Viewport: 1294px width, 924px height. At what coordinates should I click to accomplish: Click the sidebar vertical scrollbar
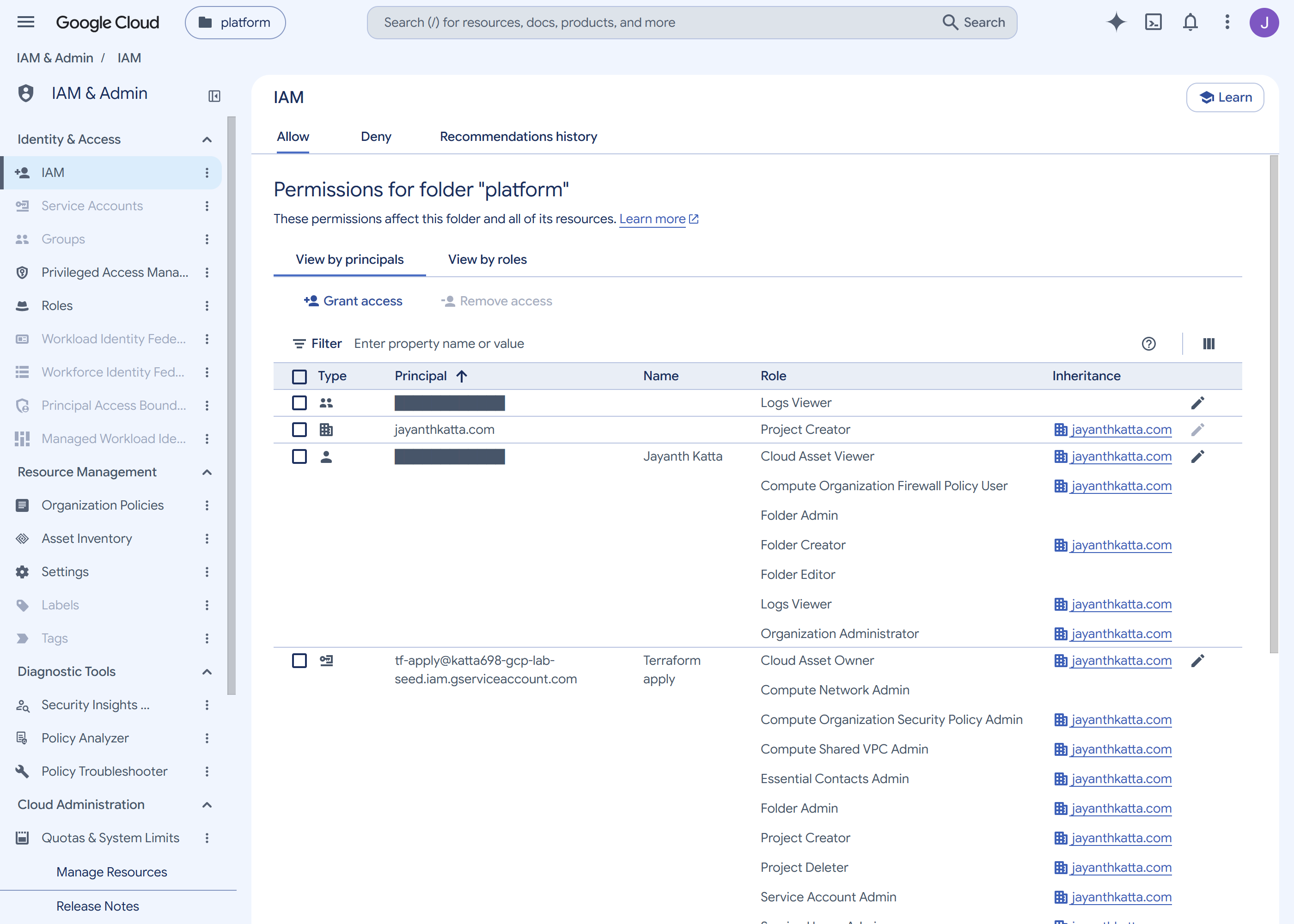click(x=231, y=406)
